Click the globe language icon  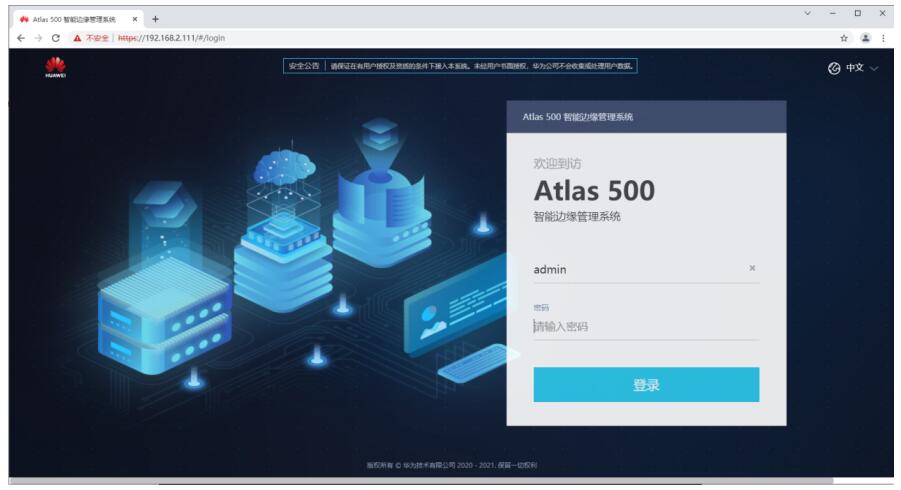point(834,68)
